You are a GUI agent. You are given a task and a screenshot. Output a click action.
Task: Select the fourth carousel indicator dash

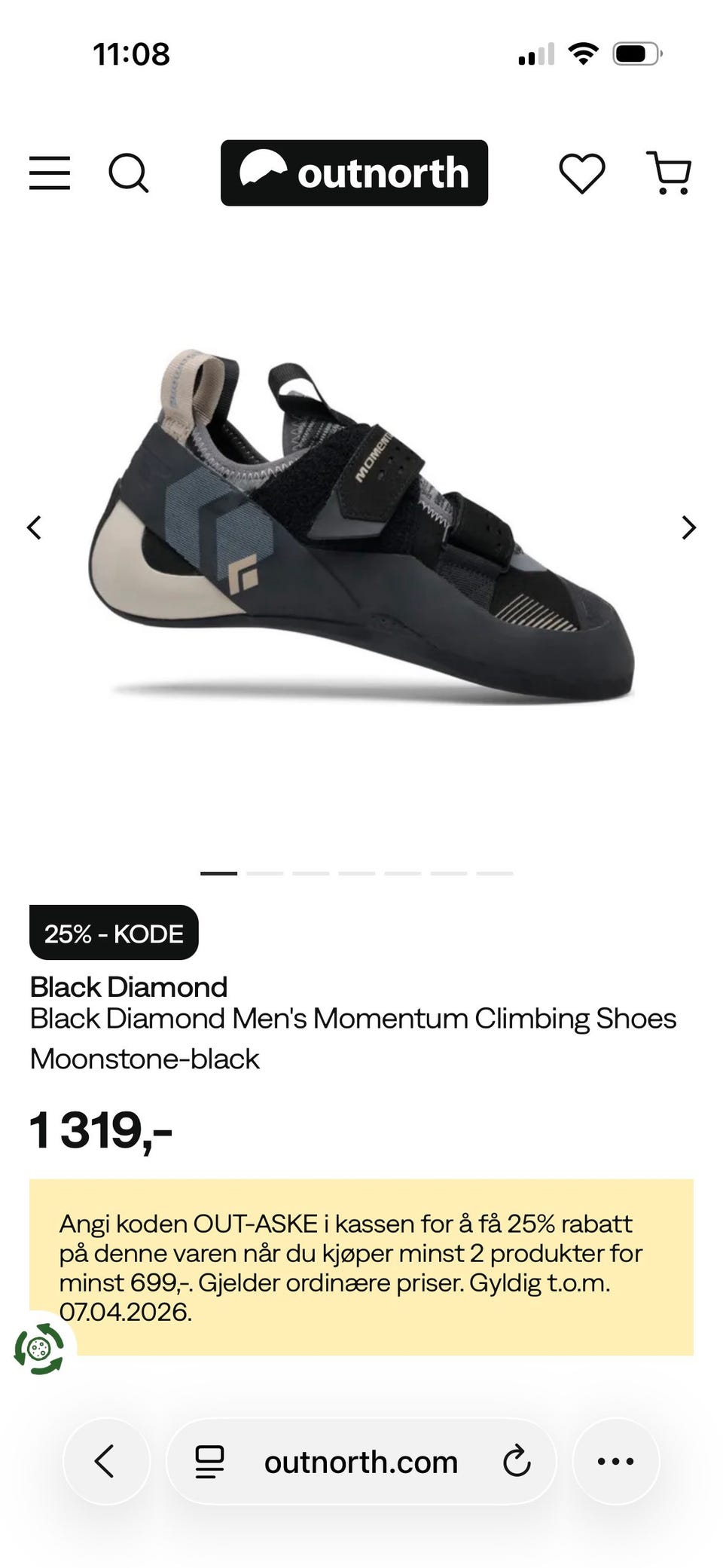(x=356, y=873)
